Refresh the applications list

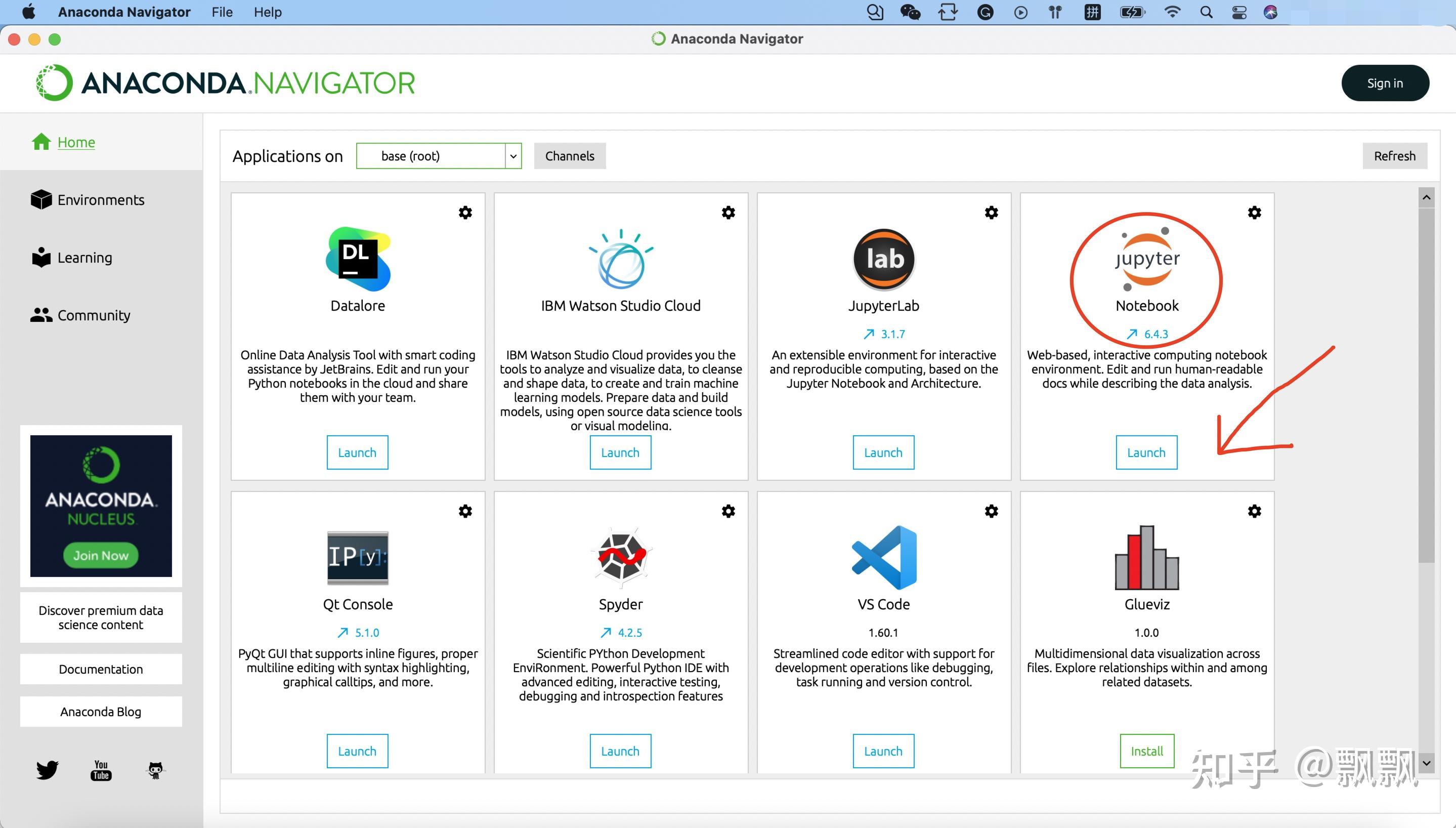point(1395,156)
